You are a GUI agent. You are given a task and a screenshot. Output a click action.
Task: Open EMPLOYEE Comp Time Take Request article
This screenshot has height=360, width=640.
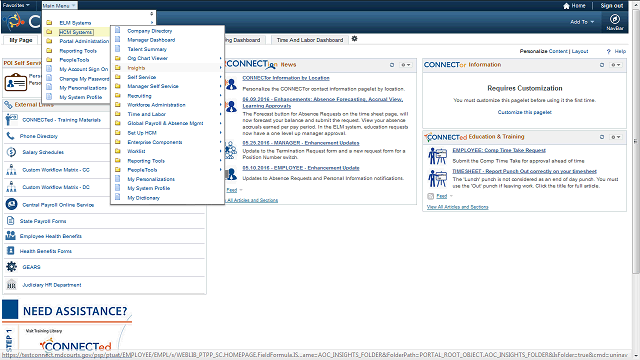499,150
